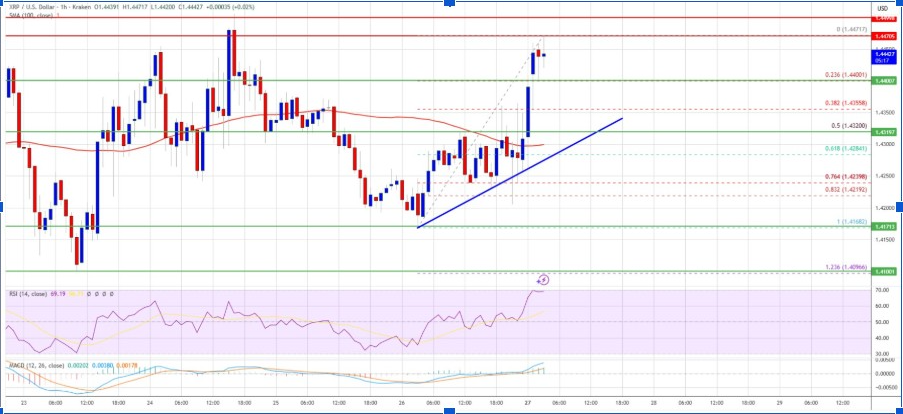The width and height of the screenshot is (903, 414).
Task: Click the lightning bolt event icon above RSI
Action: pos(543,280)
